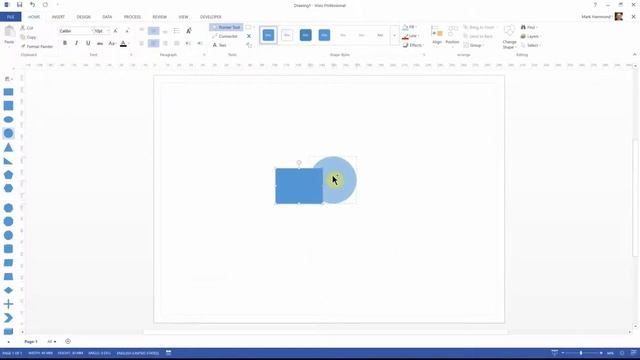Click the Cut button
This screenshot has height=360, width=640.
tap(27, 28)
